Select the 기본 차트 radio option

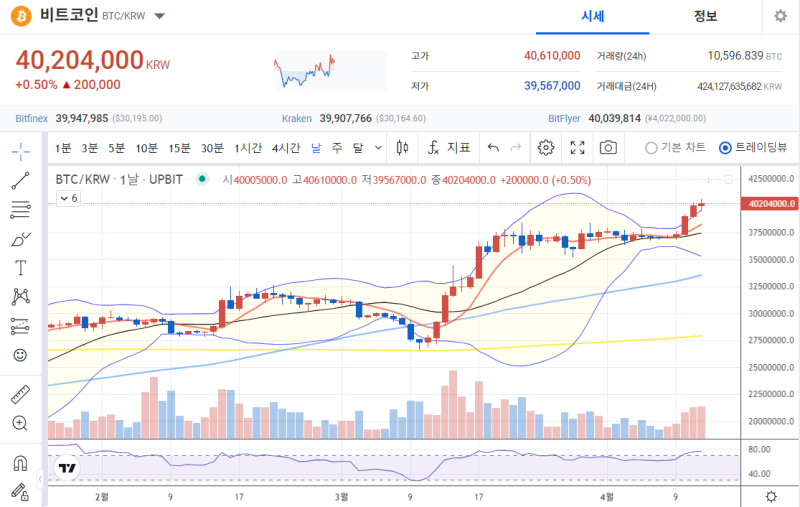click(x=675, y=148)
